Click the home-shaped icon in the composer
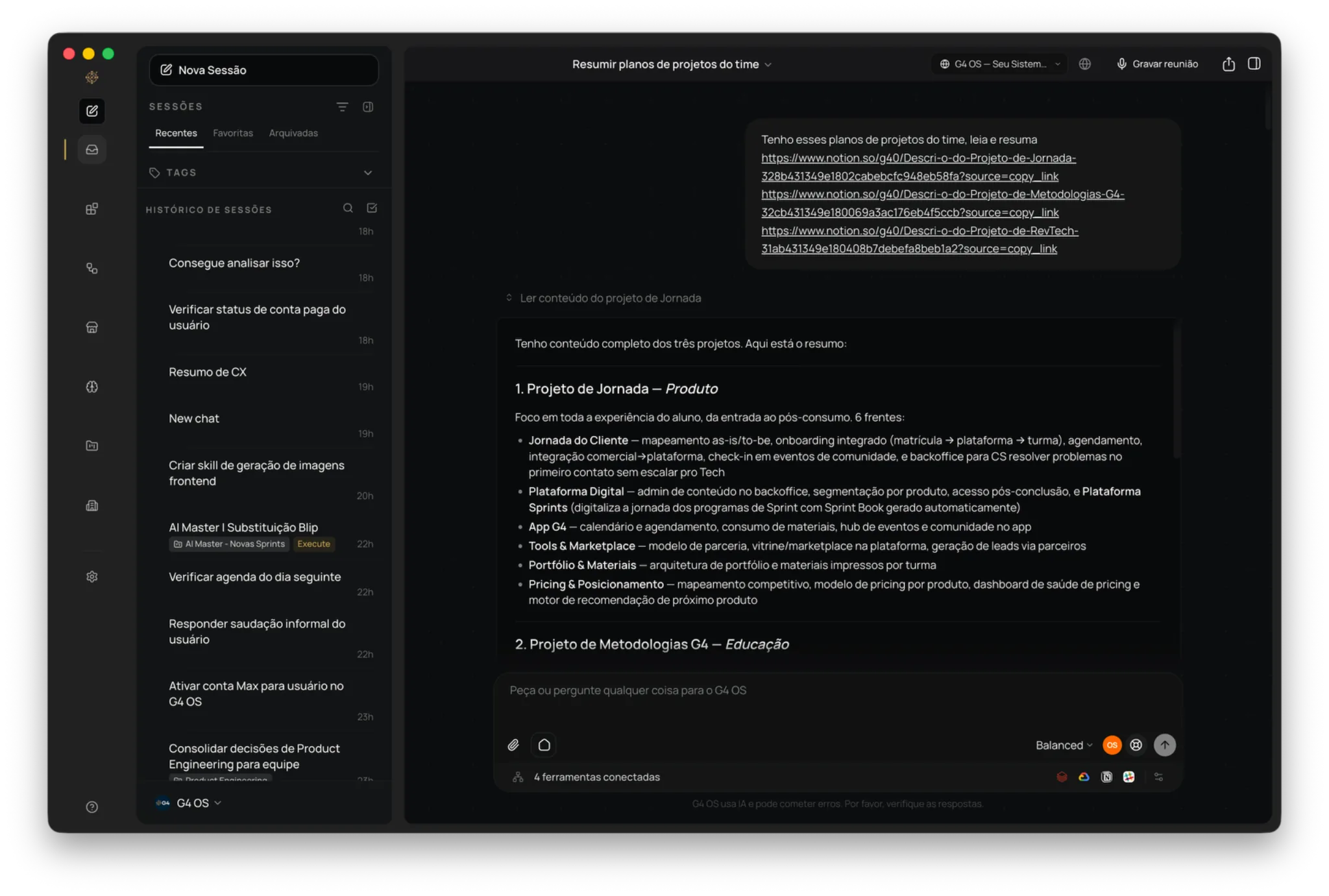The image size is (1329, 896). (544, 745)
